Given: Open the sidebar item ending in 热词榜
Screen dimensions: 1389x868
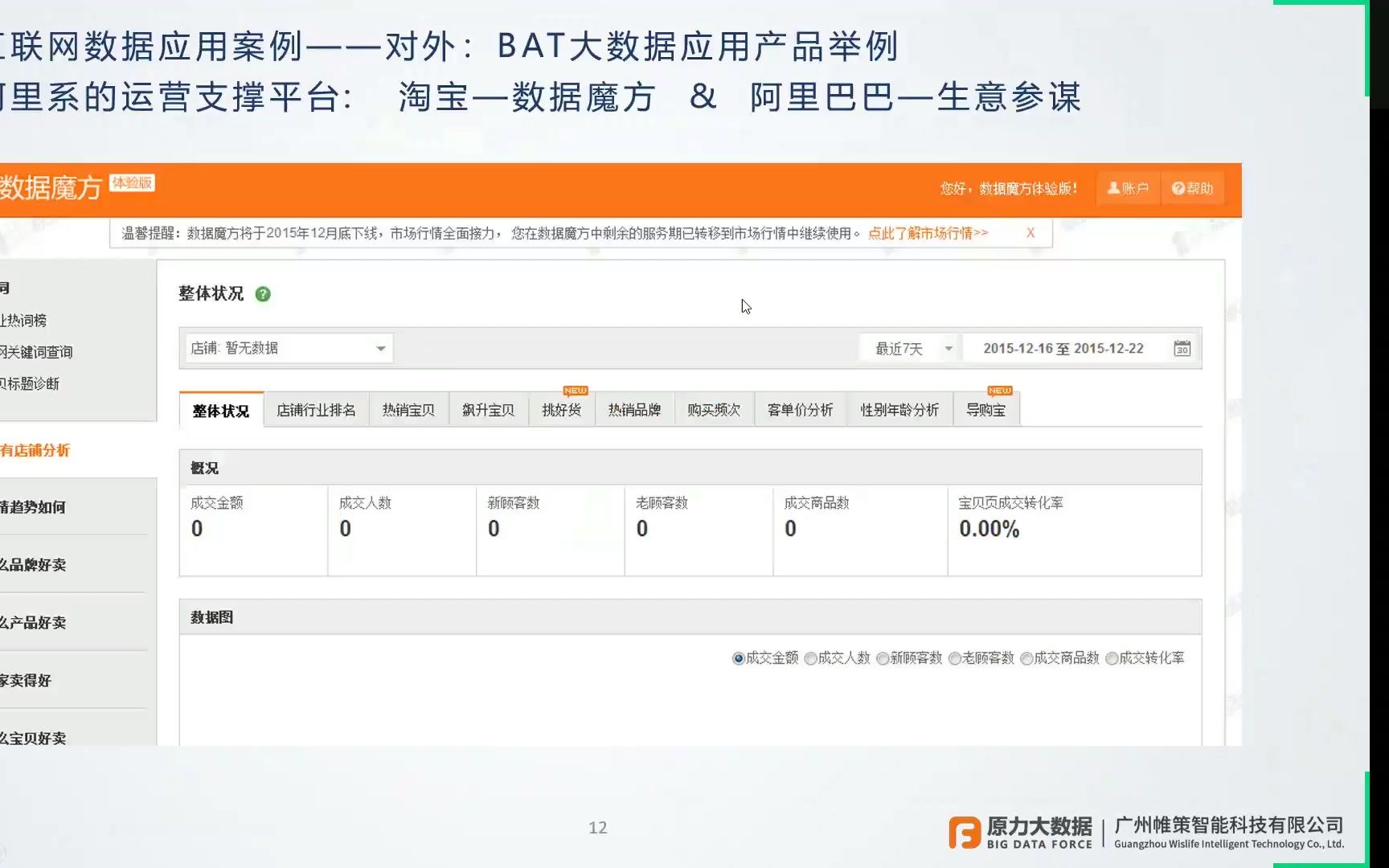Looking at the screenshot, I should pos(24,321).
